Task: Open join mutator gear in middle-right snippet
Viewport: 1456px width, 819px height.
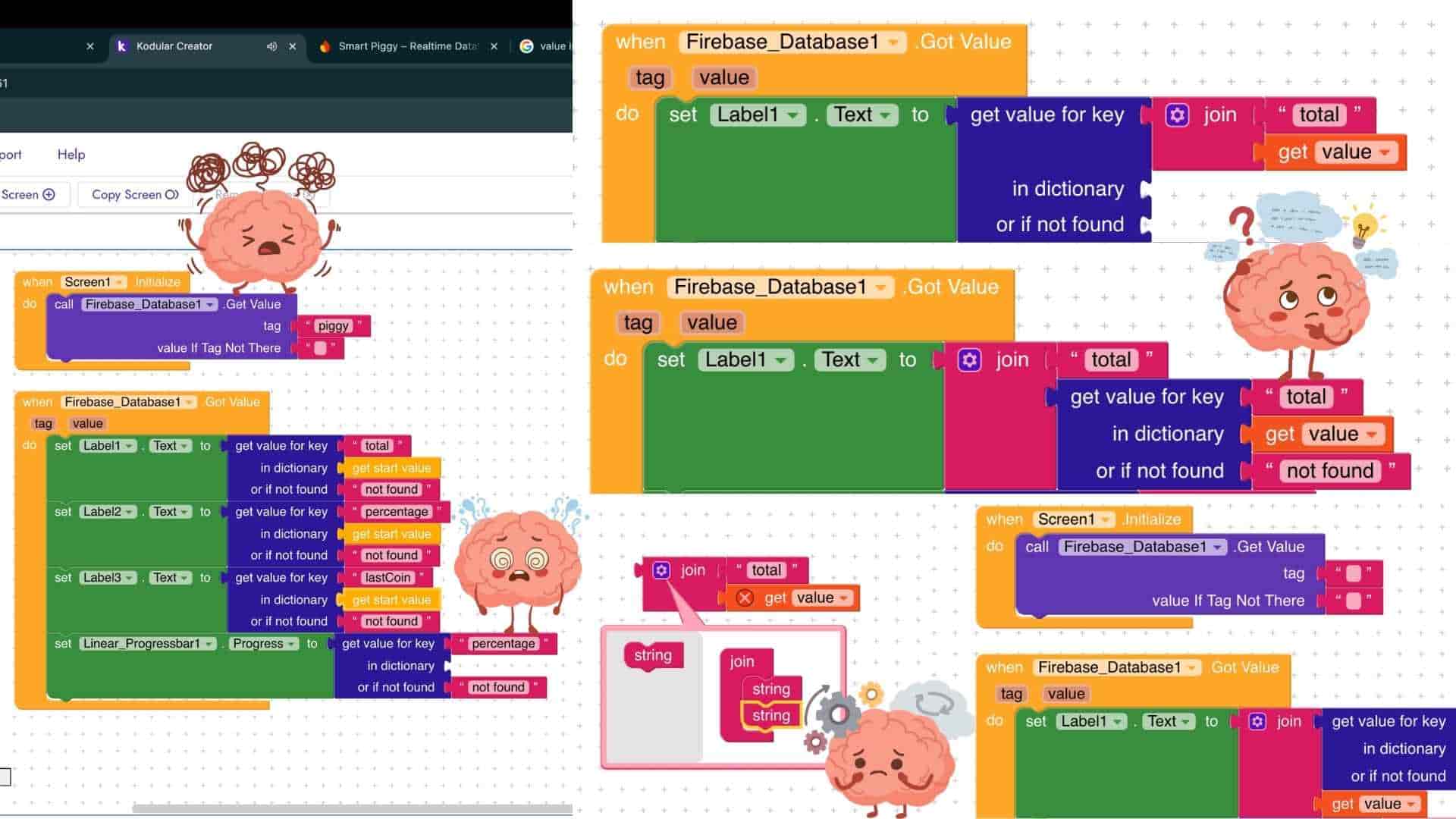Action: point(969,360)
